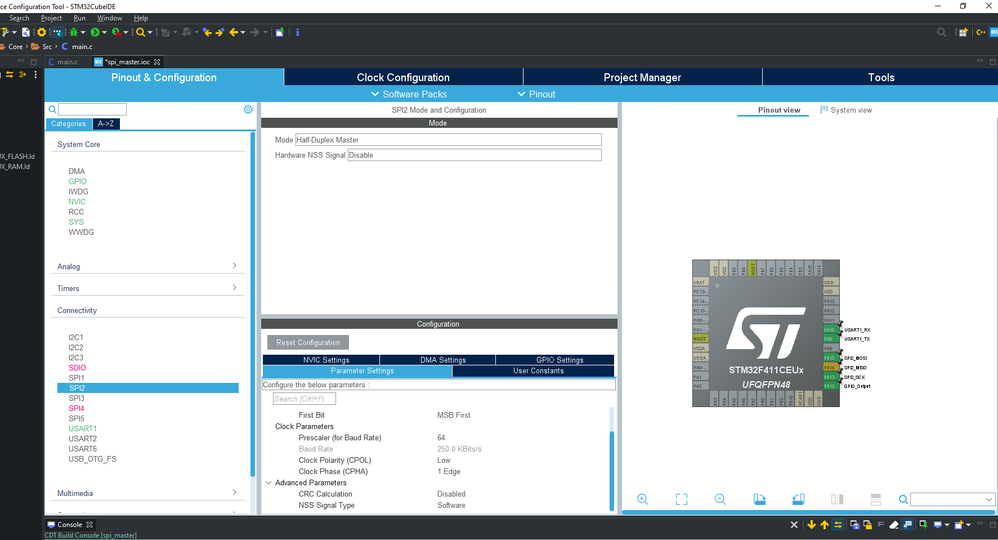998x540 pixels.
Task: Click the parameter settings vertical scrollbar
Action: (x=612, y=471)
